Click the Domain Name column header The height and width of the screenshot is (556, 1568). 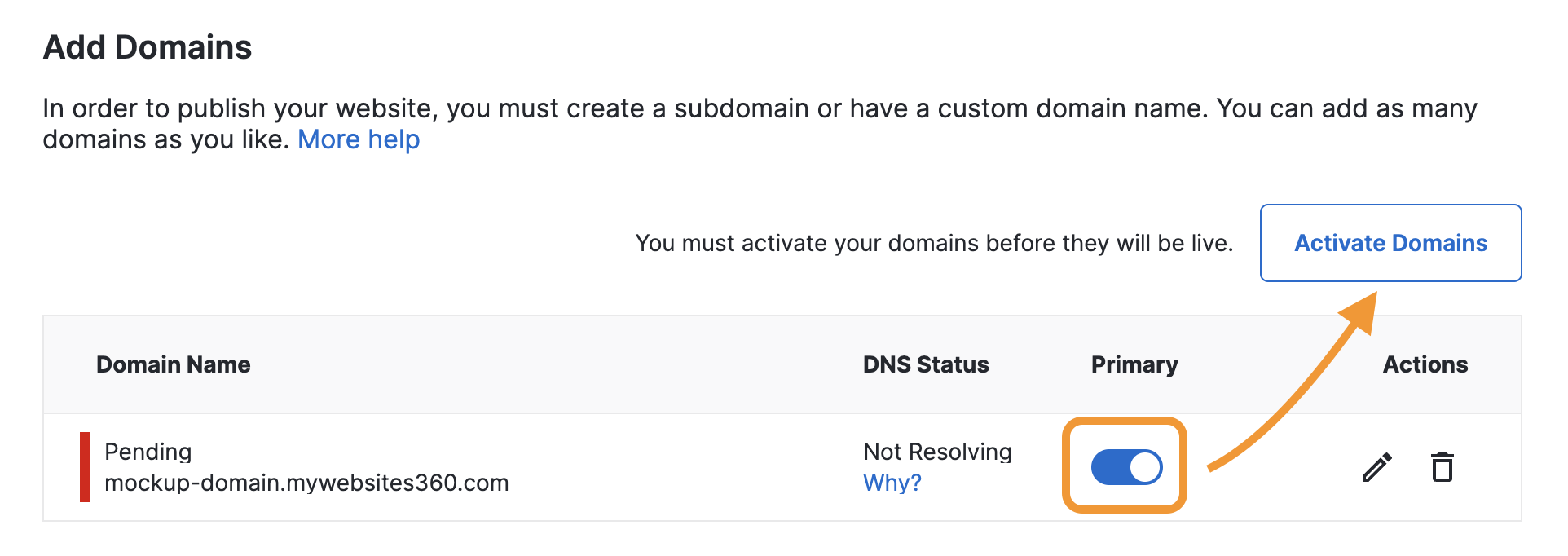coord(173,364)
